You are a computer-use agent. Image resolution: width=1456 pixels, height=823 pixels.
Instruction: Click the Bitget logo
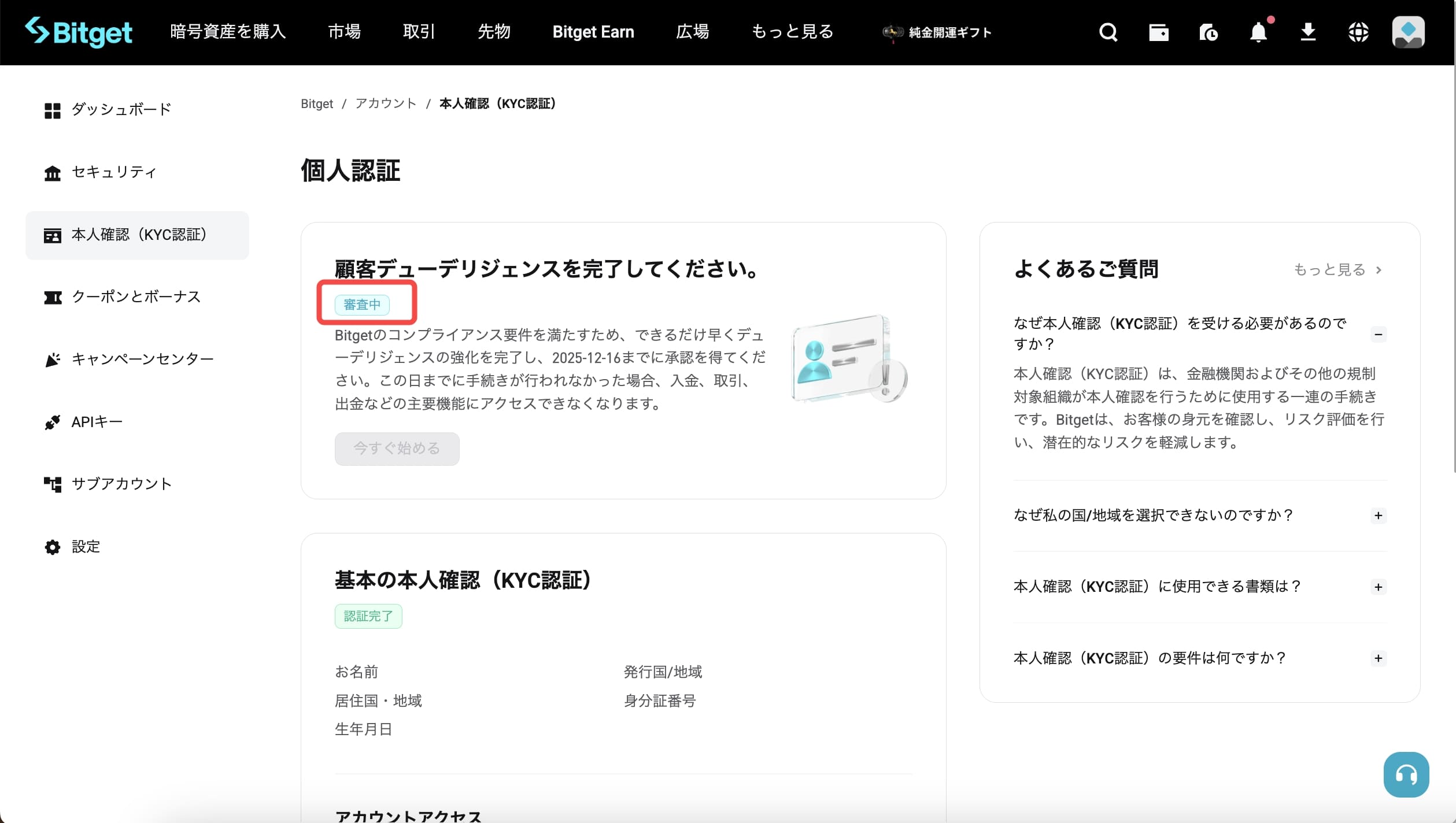79,32
